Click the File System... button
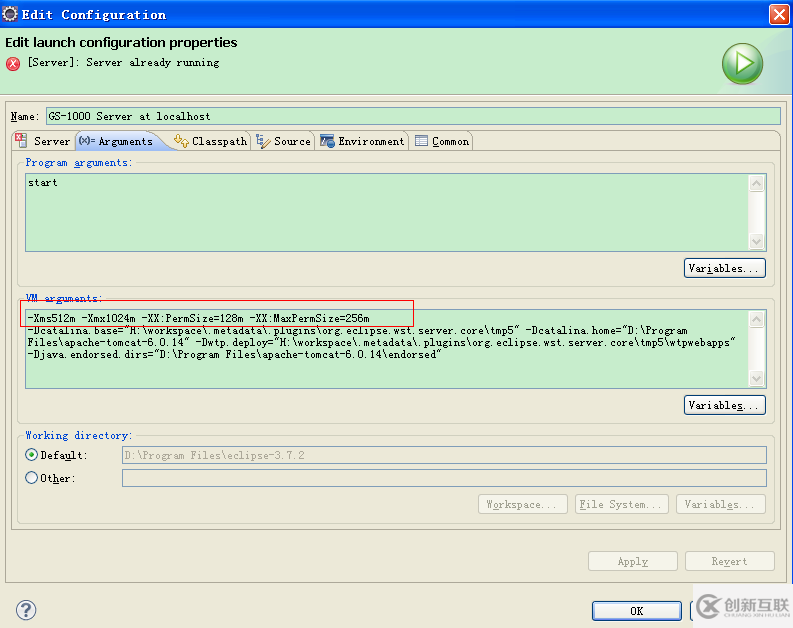Screen dimensions: 793x628 pyautogui.click(x=622, y=504)
